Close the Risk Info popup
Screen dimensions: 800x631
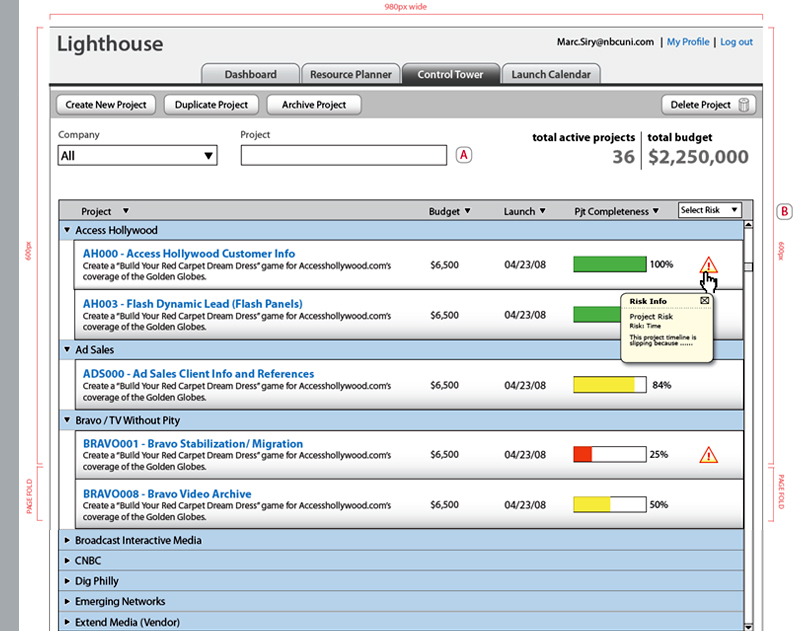point(704,300)
